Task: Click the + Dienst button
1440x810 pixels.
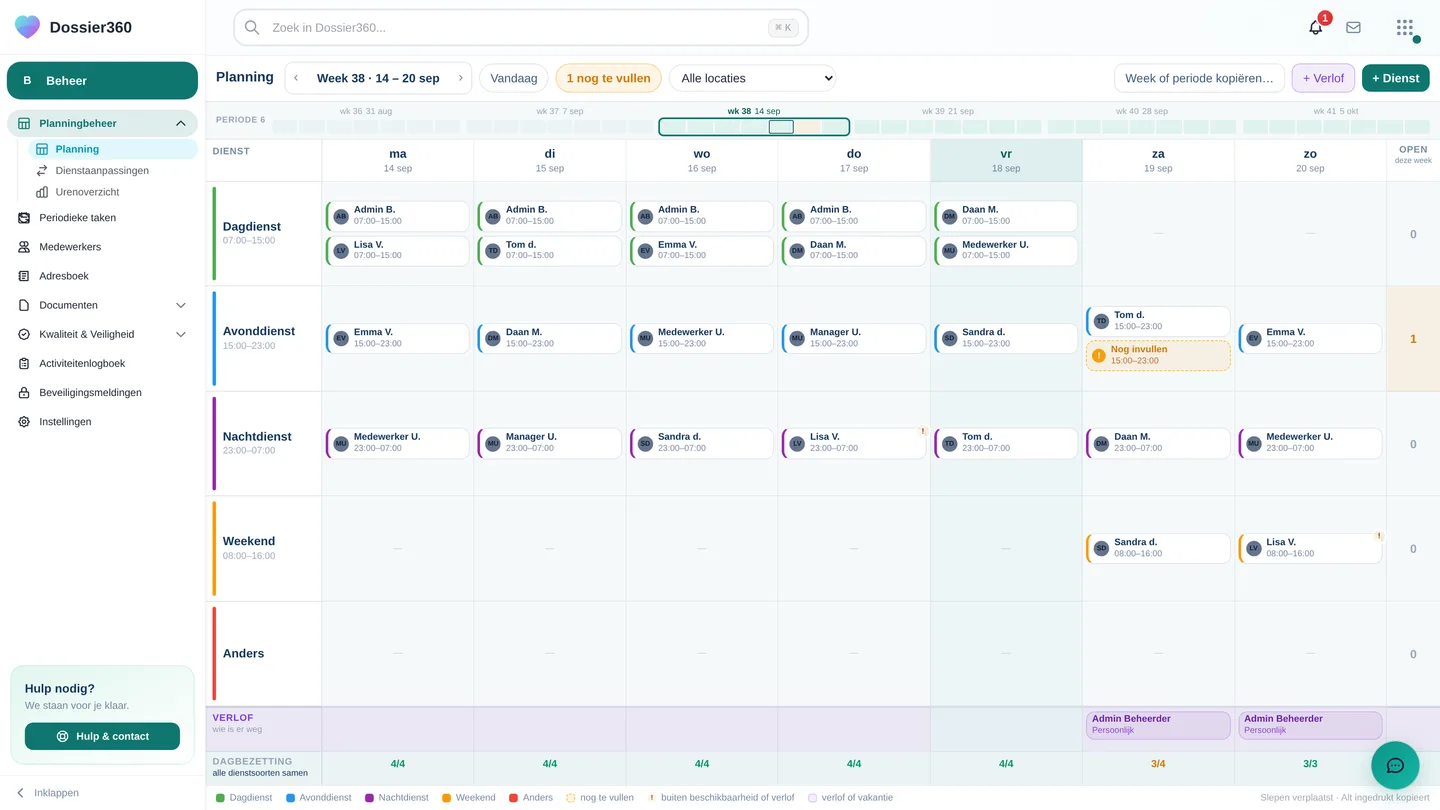Action: click(1395, 78)
